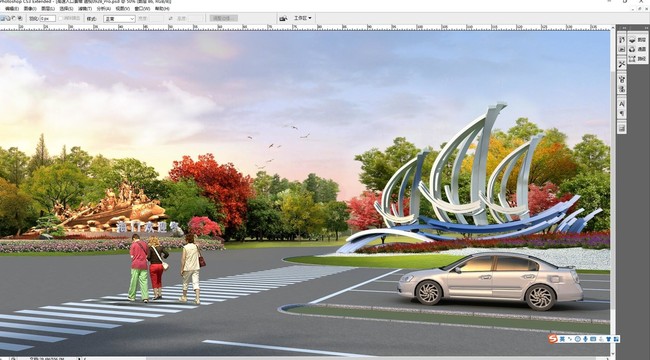
Task: Open the Character panel icon
Action: point(622,104)
